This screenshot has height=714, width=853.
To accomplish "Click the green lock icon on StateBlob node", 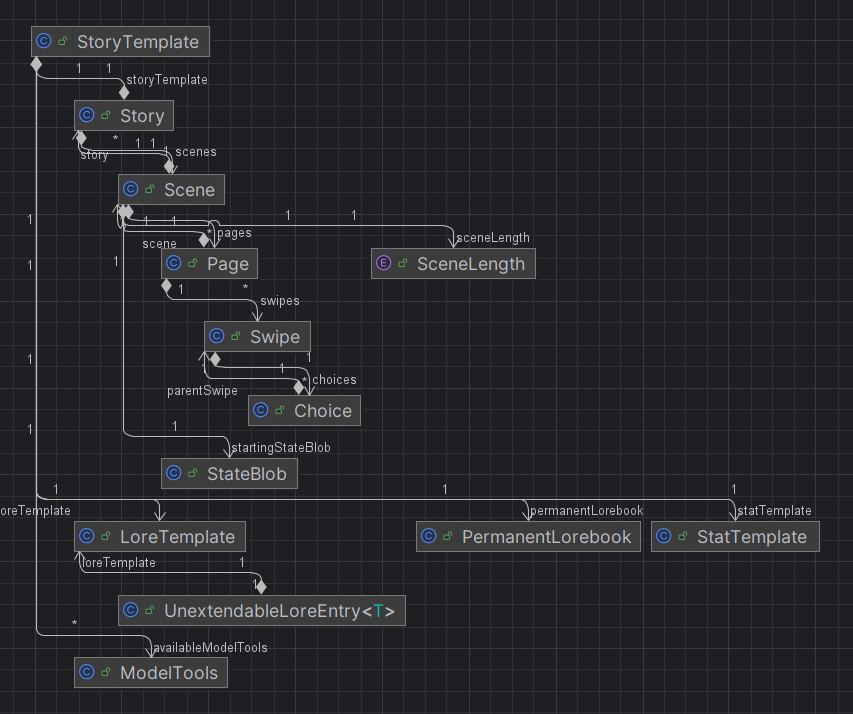I will point(193,473).
